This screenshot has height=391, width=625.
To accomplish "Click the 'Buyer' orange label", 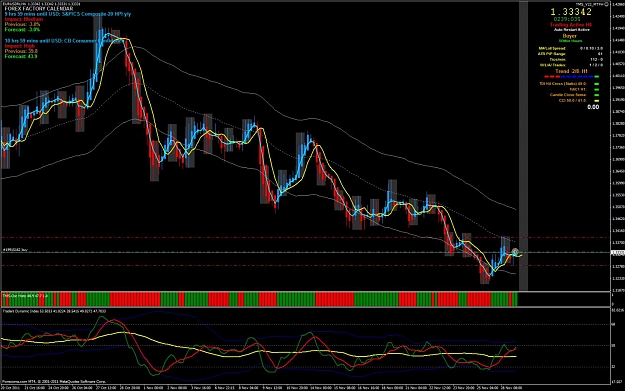I will (570, 36).
